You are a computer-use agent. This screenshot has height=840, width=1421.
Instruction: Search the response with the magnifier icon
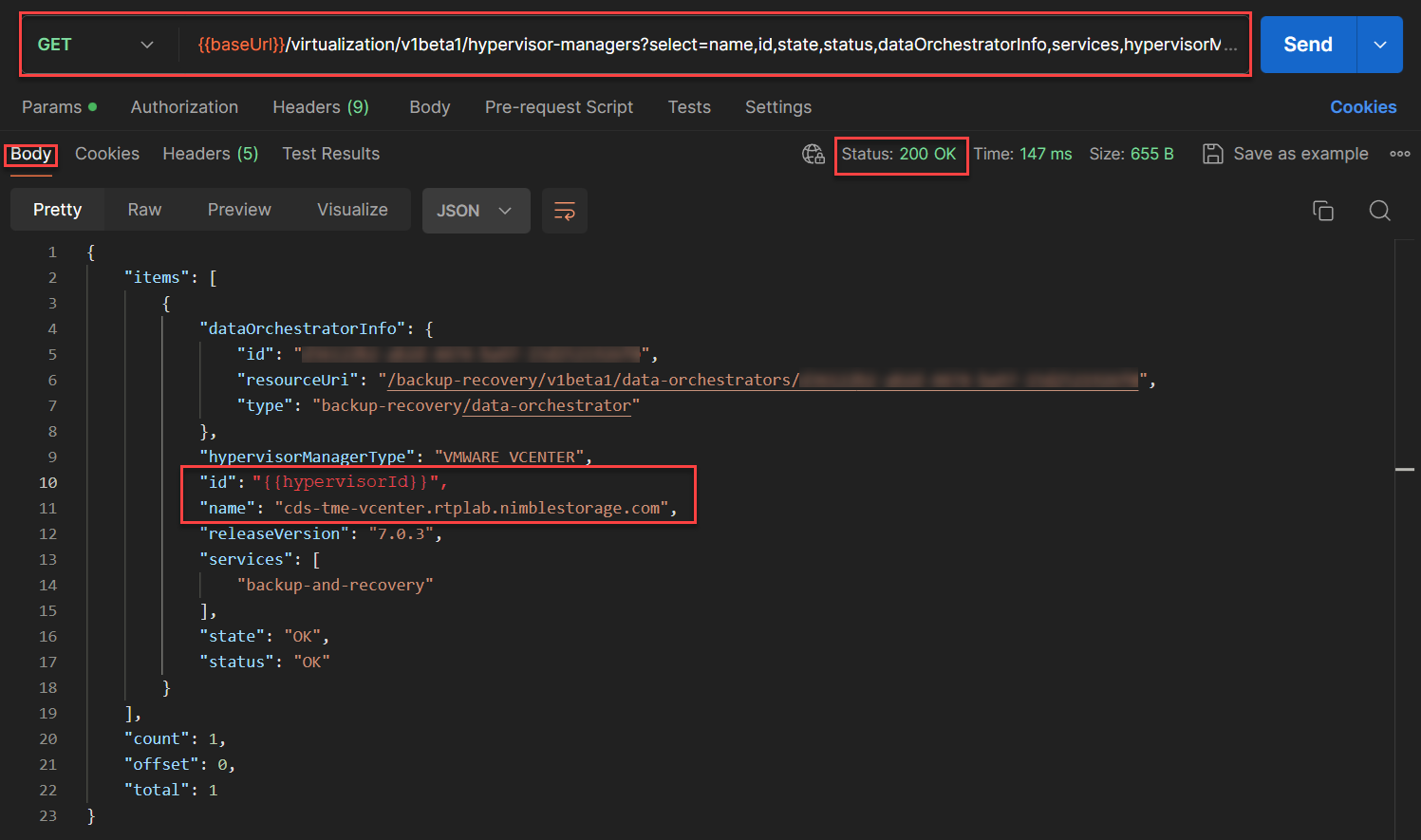pos(1380,211)
